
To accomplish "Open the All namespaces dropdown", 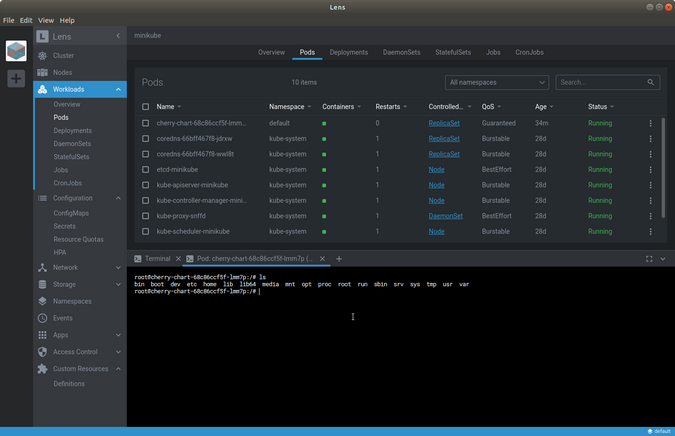I will (497, 82).
